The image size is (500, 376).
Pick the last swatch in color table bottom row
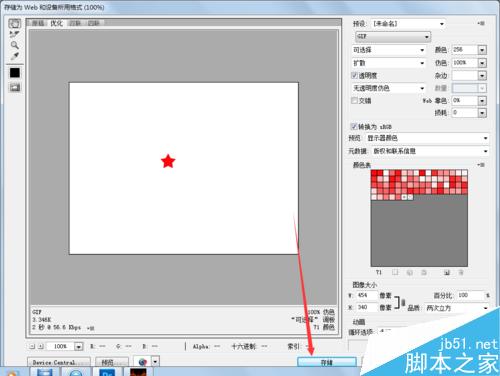click(410, 197)
